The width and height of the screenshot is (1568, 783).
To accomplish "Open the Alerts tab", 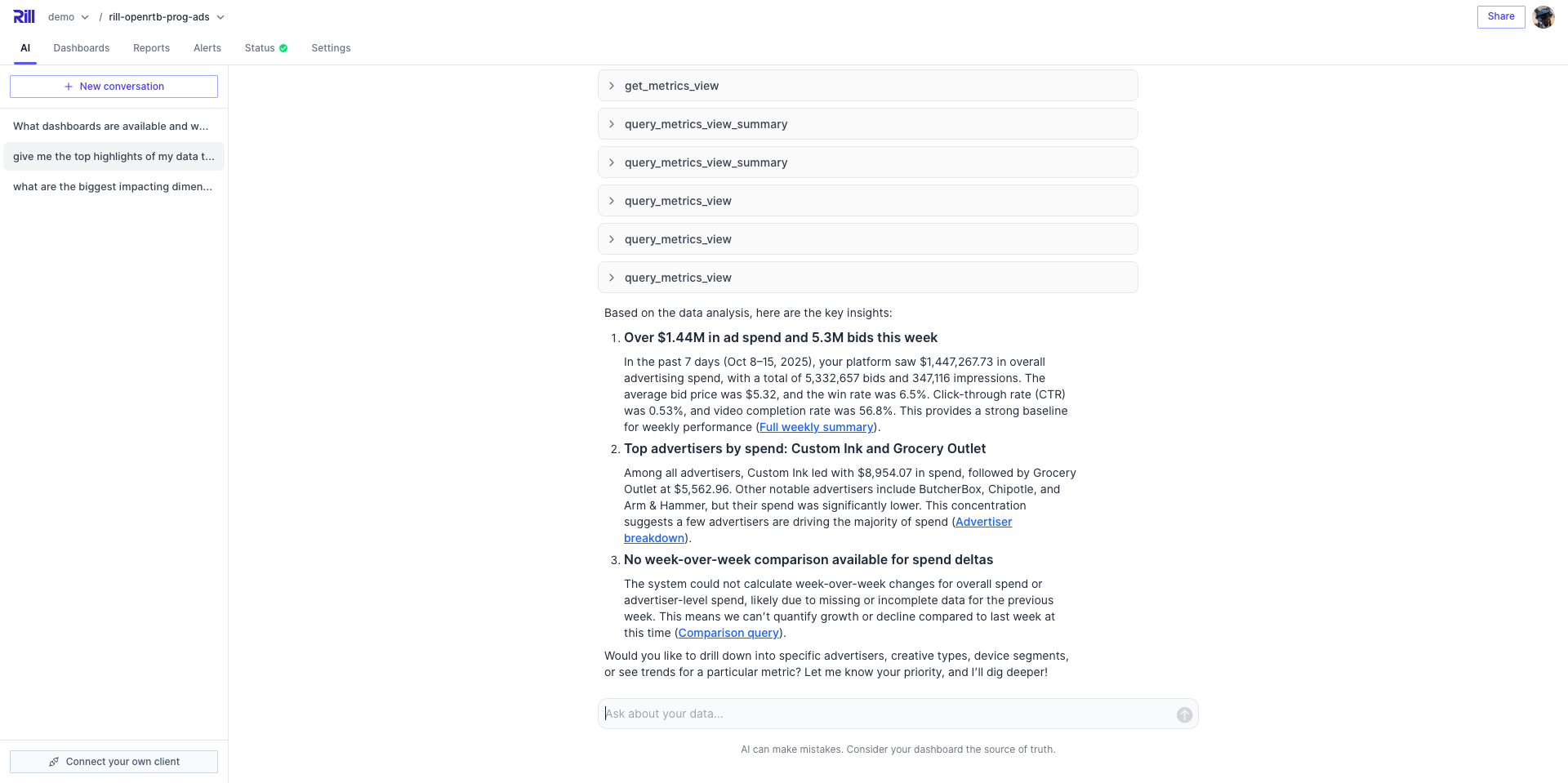I will (207, 48).
